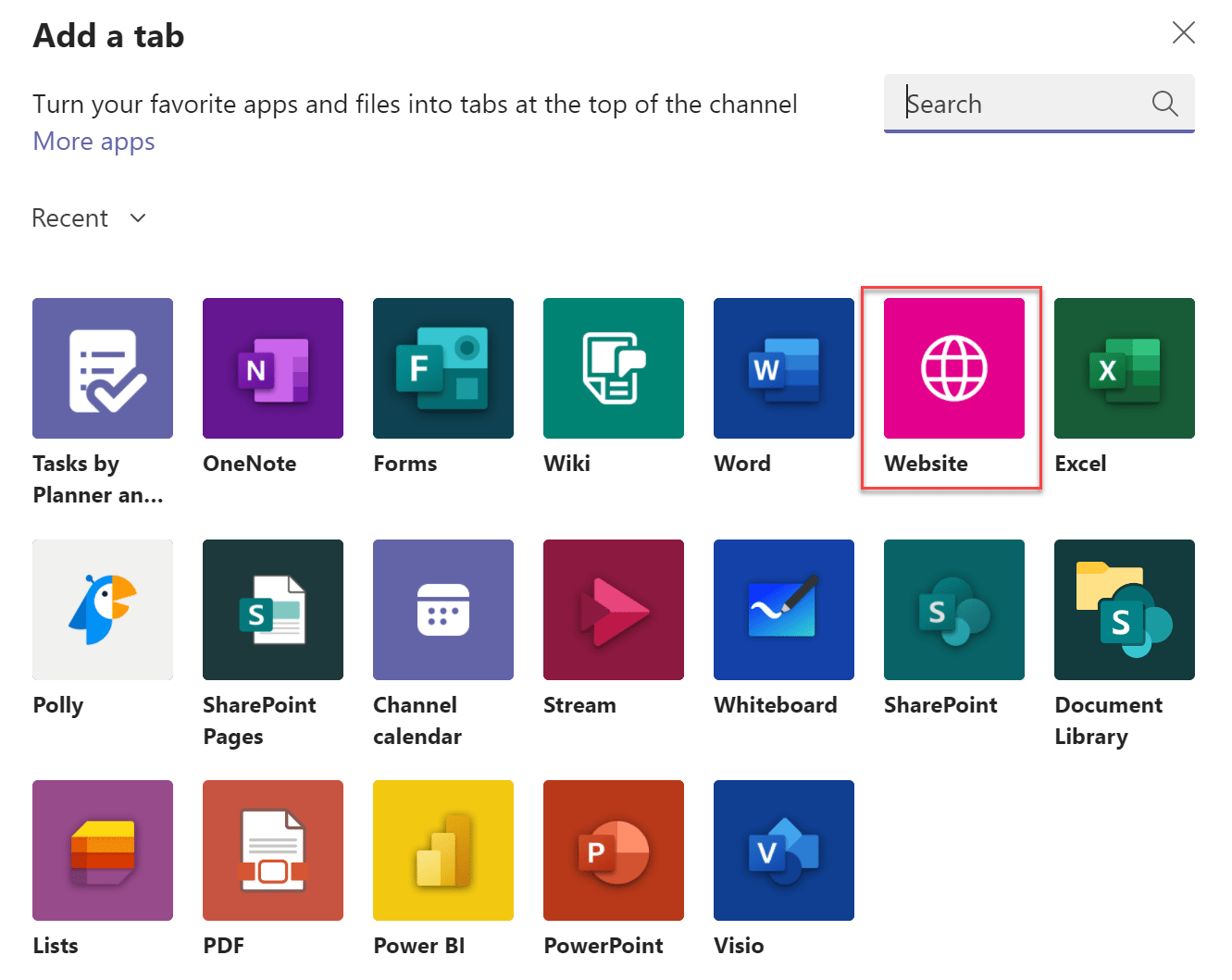The image size is (1232, 980).
Task: Select the Visio app tile
Action: [783, 850]
